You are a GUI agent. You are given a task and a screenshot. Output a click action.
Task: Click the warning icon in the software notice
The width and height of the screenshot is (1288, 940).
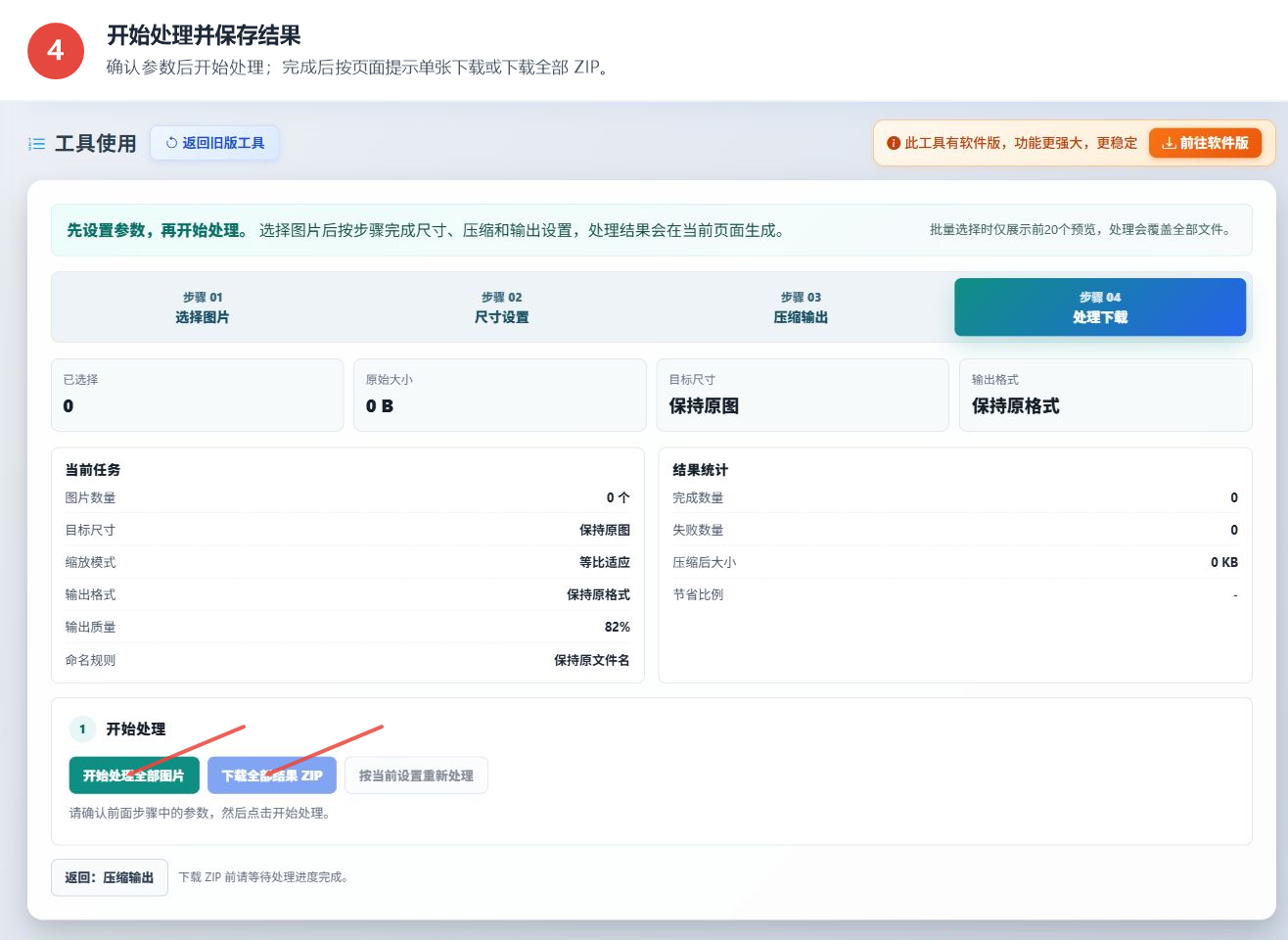(x=893, y=143)
